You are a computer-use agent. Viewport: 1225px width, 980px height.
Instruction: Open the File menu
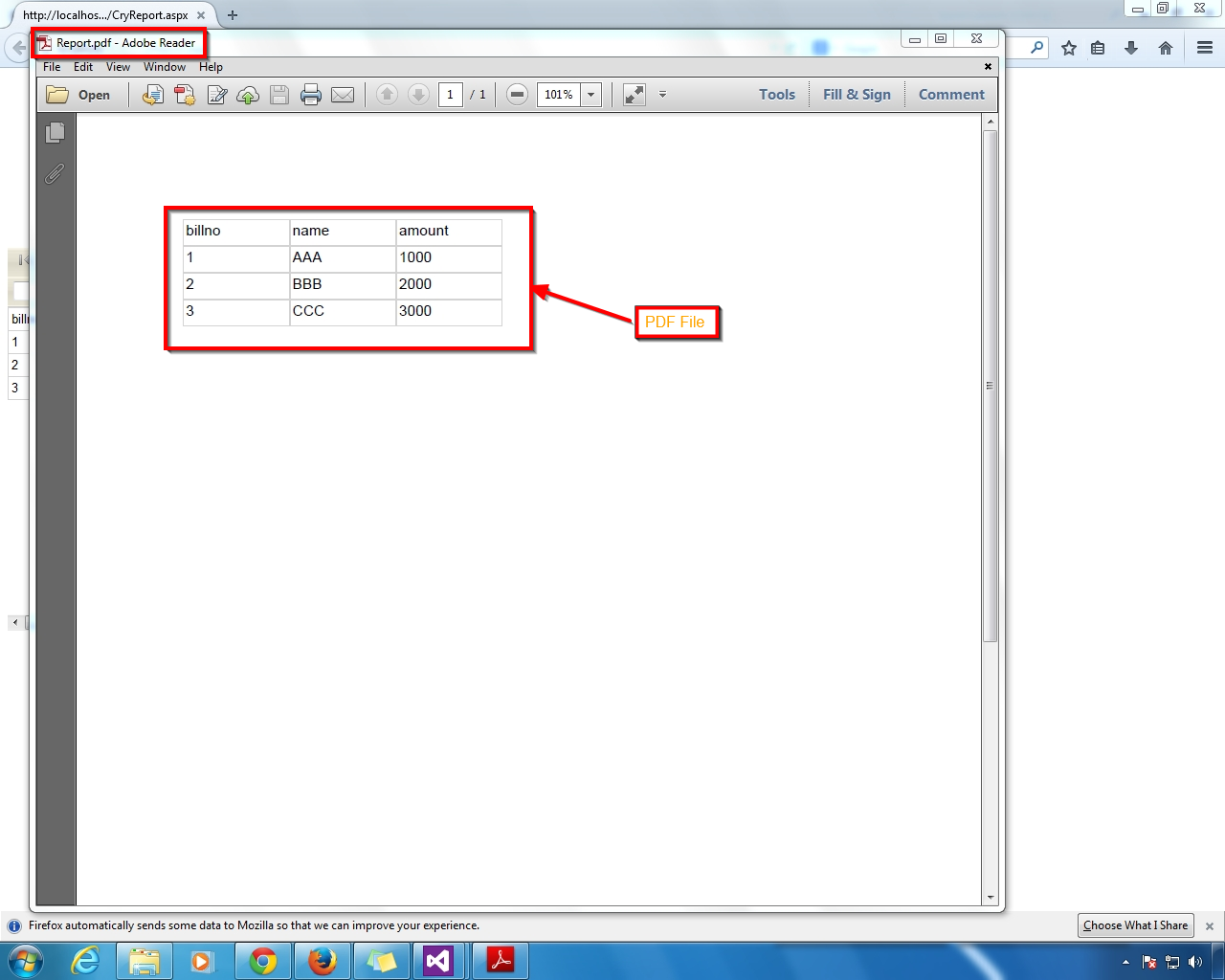[x=52, y=67]
